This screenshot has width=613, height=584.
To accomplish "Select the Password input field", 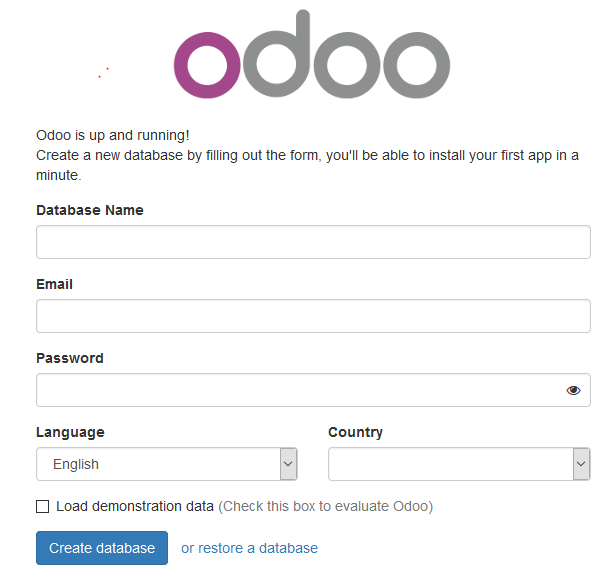I will [300, 390].
